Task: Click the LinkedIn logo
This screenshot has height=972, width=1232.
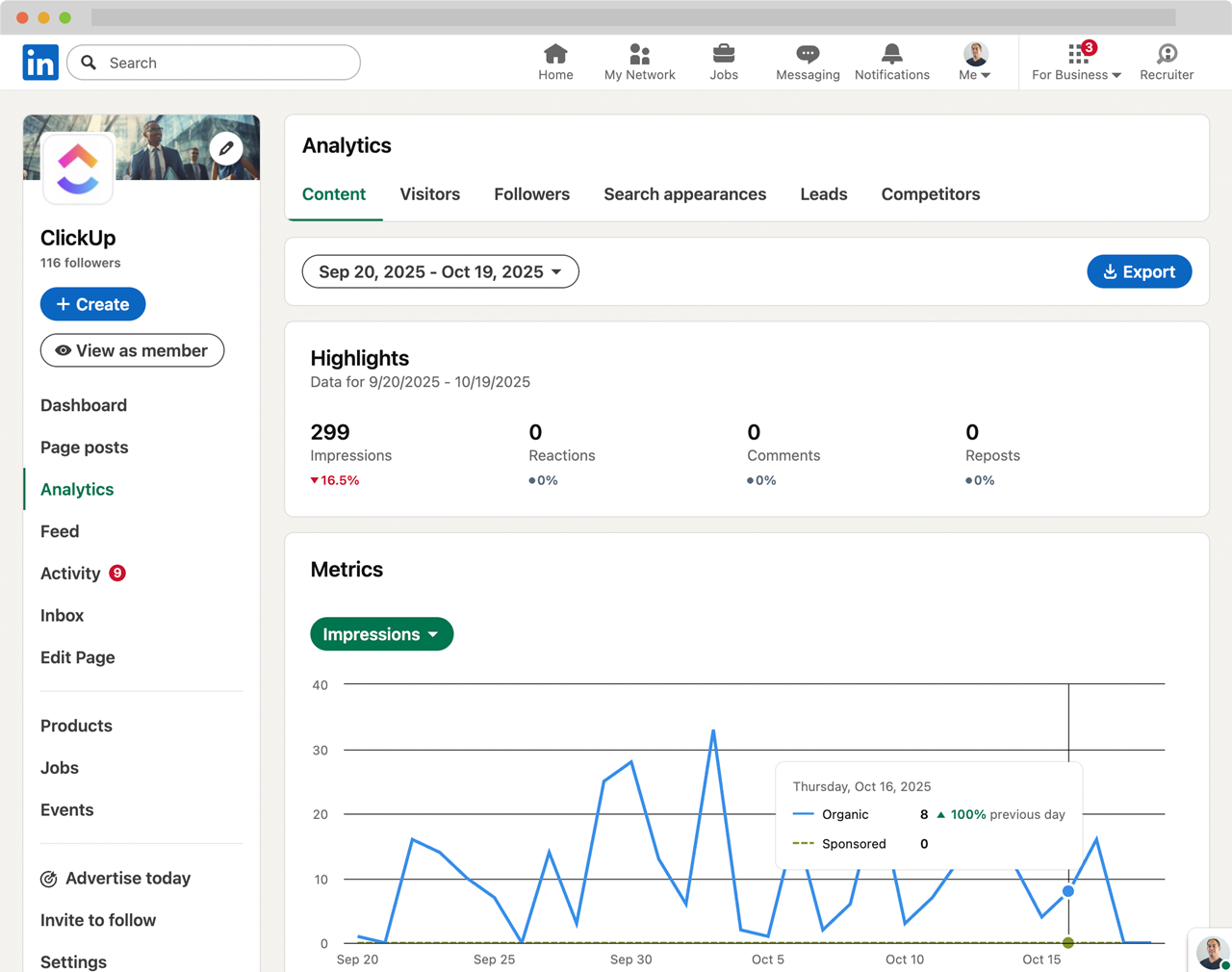Action: tap(40, 62)
